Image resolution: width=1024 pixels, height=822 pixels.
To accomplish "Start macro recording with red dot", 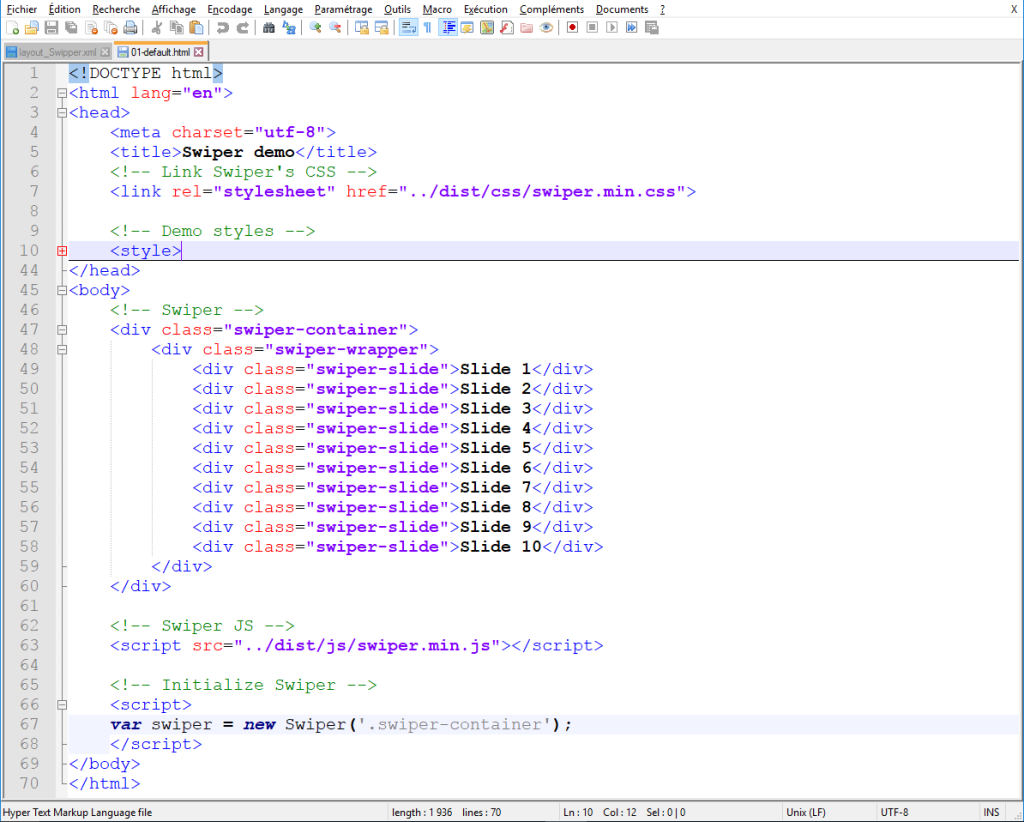I will 572,27.
